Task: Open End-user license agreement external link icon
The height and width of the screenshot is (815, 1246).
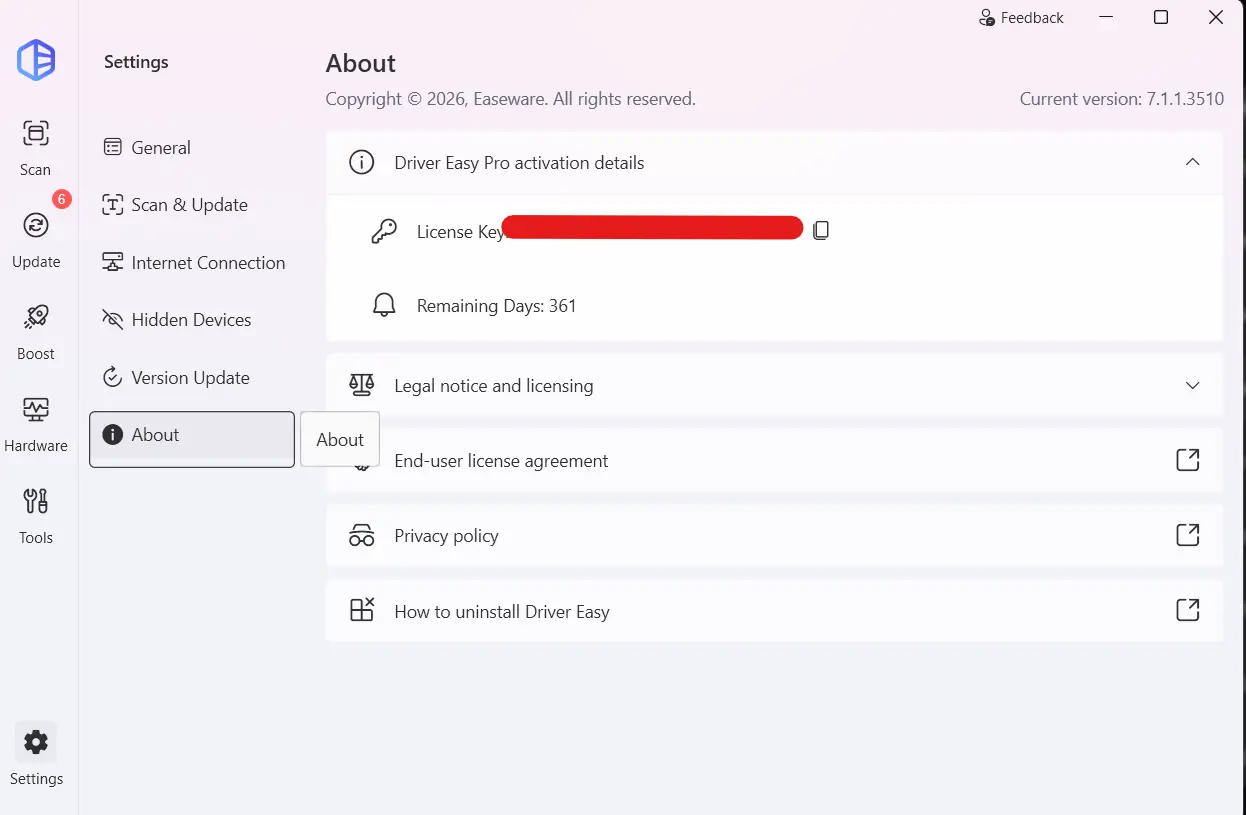Action: [1187, 460]
